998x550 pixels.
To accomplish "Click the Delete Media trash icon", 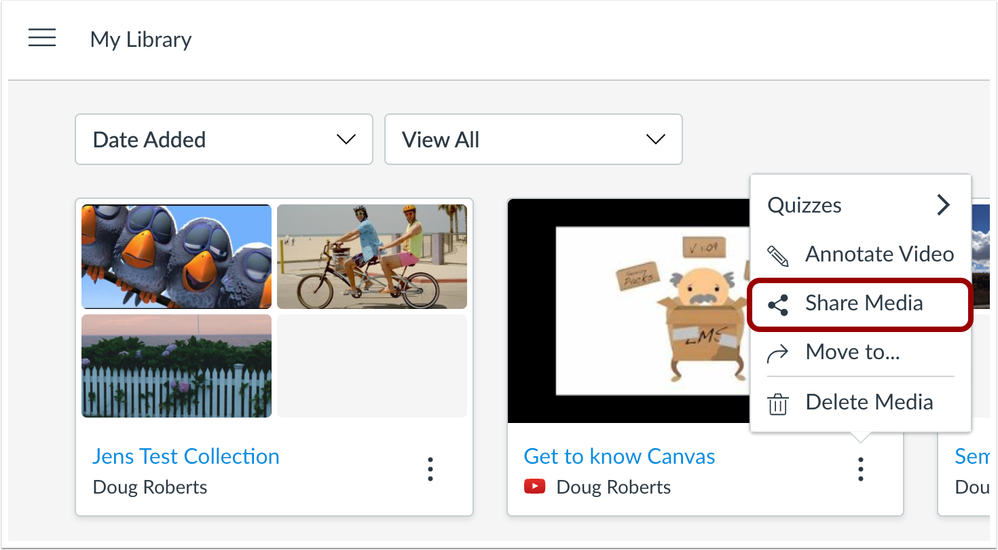I will tap(778, 403).
